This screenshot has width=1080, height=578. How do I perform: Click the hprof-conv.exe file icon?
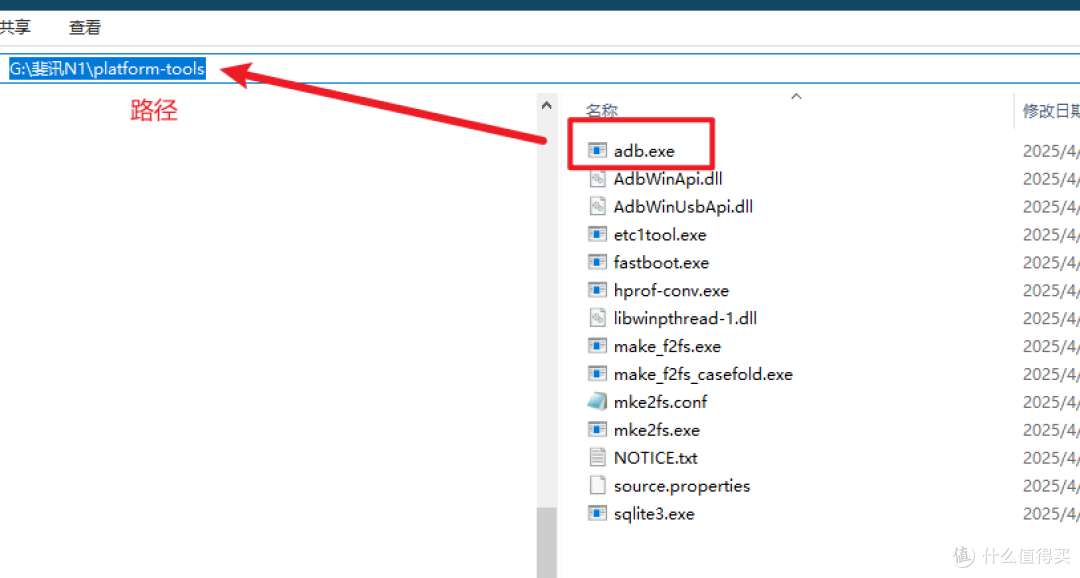point(597,290)
